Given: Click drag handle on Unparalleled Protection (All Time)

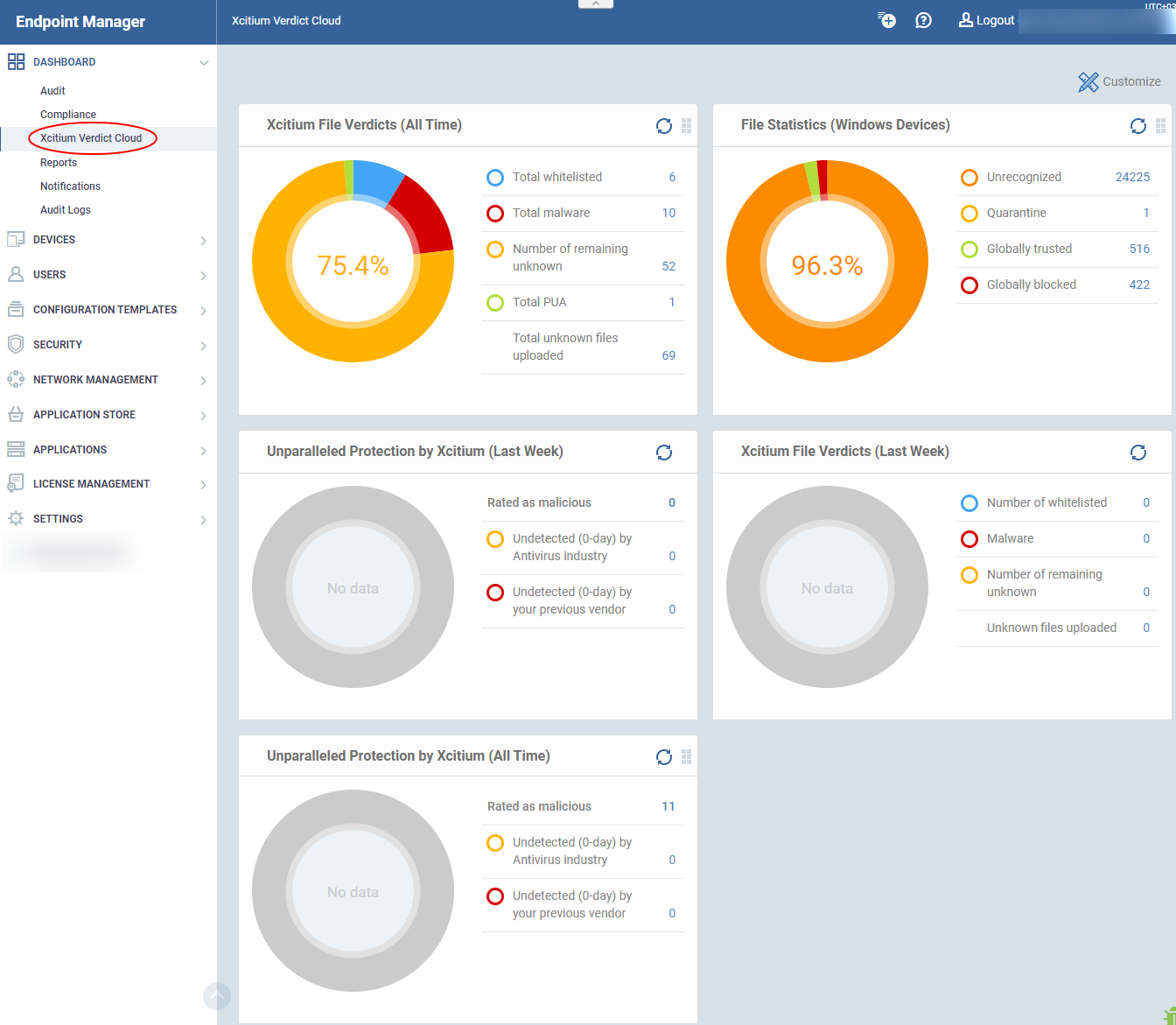Looking at the screenshot, I should [x=686, y=757].
